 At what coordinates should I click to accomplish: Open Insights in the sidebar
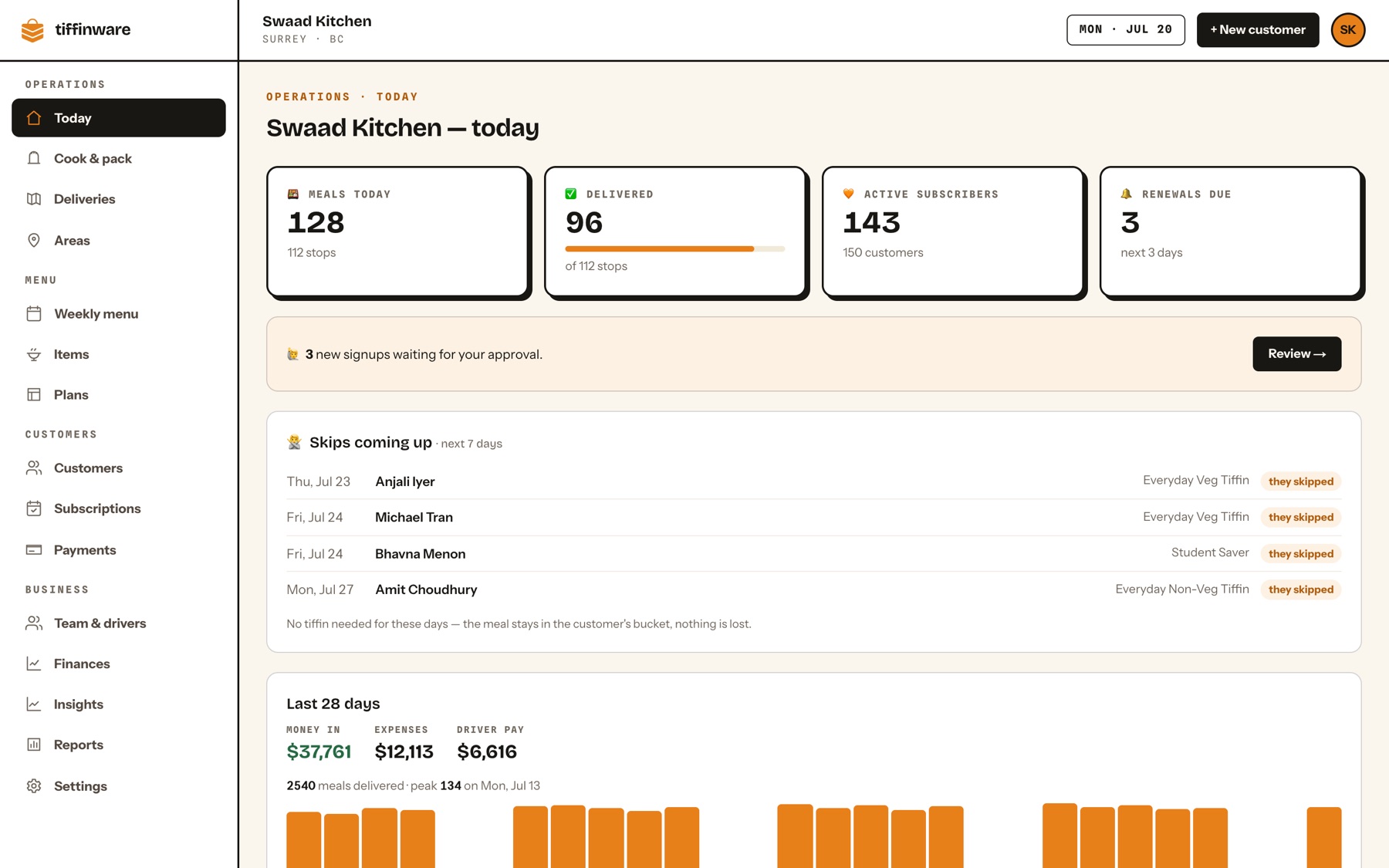119,704
